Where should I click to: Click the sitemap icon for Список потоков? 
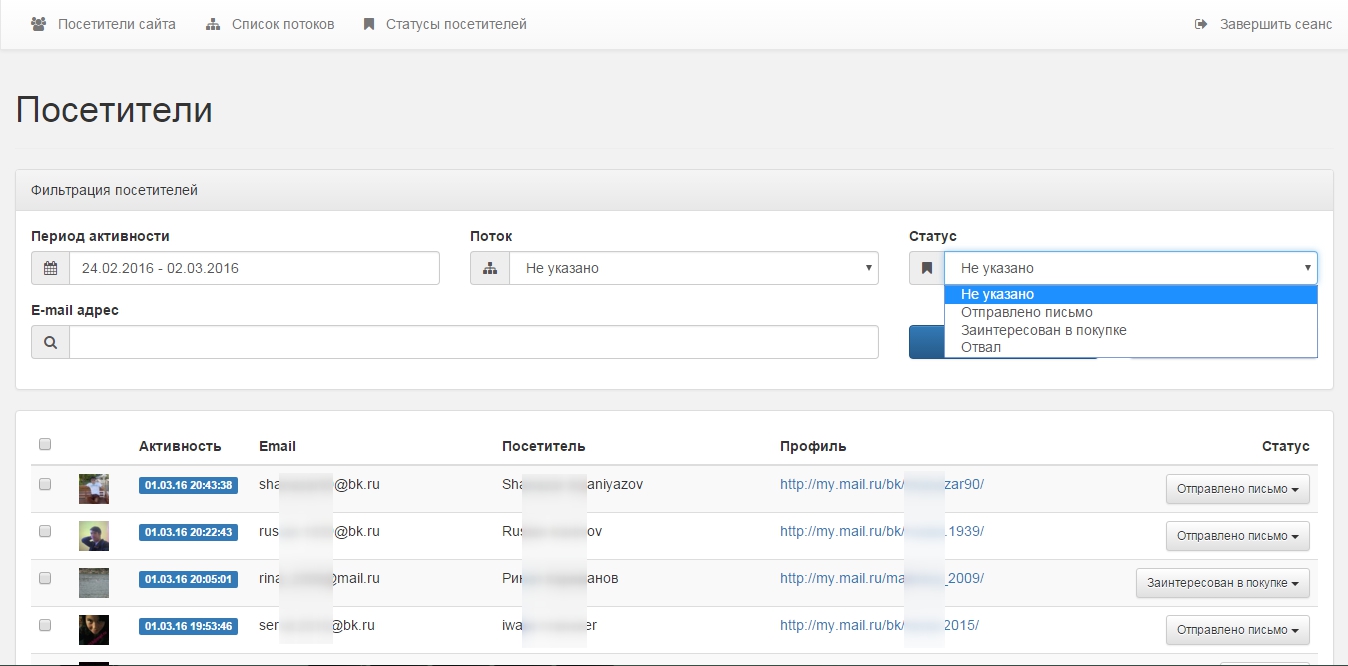click(213, 24)
